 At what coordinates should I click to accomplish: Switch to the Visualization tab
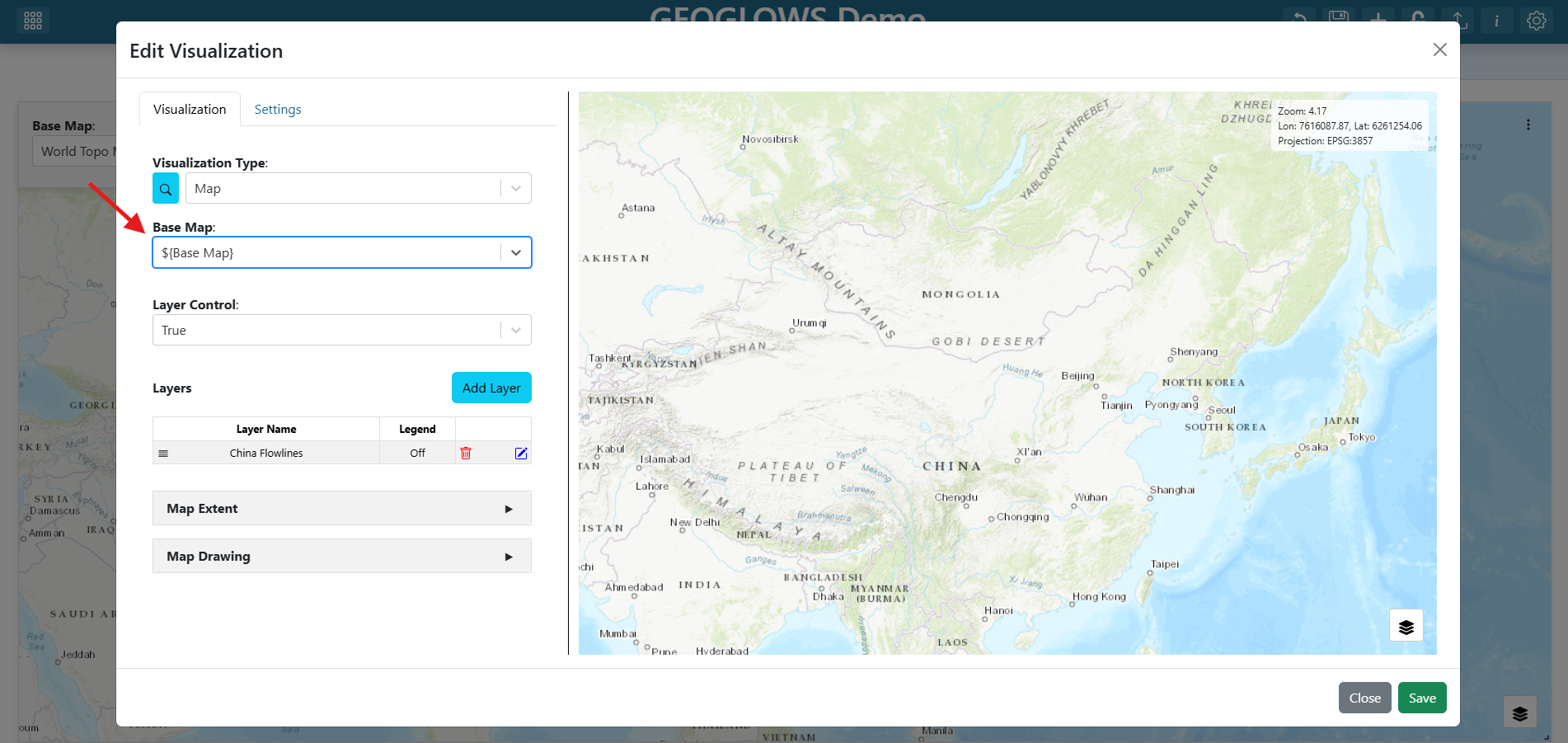(190, 110)
